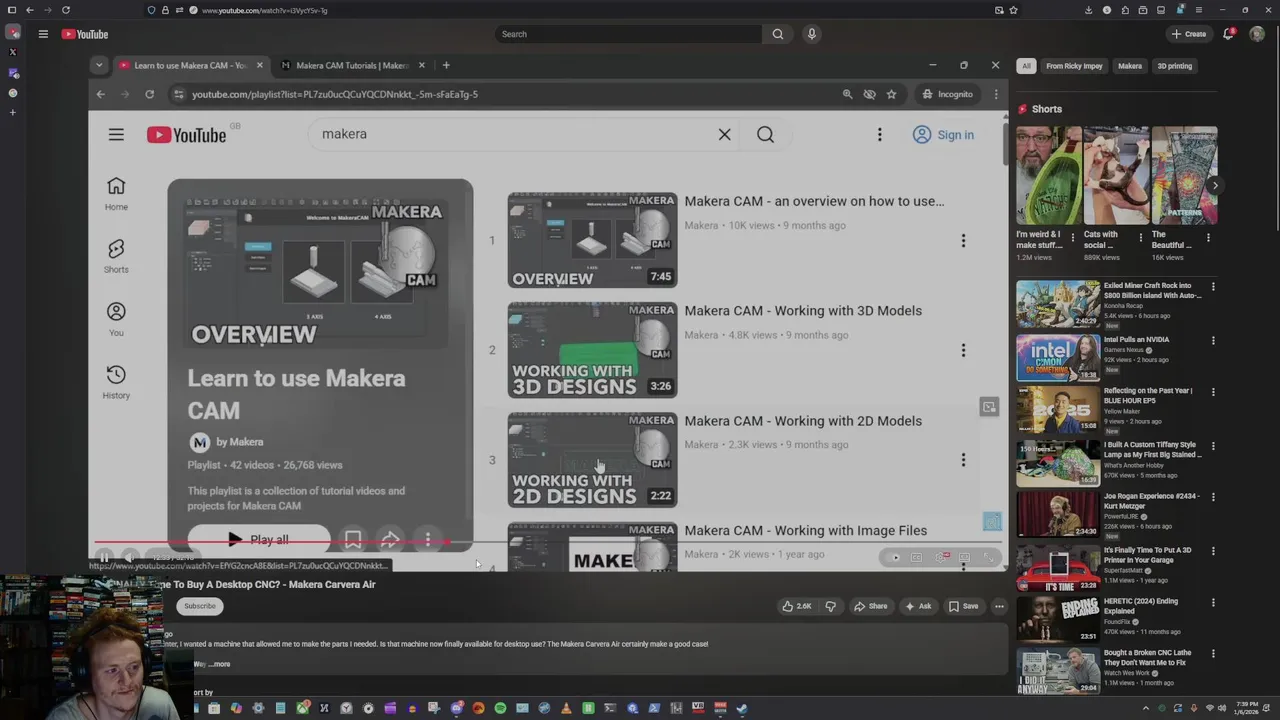This screenshot has height=720, width=1280.
Task: Click the inner YouTube search magnifier
Action: click(x=765, y=134)
